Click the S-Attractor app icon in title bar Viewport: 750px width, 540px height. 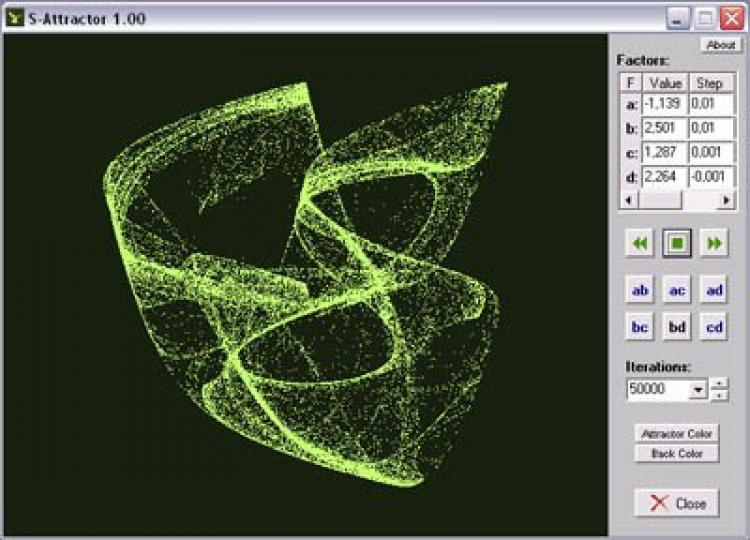pyautogui.click(x=15, y=18)
